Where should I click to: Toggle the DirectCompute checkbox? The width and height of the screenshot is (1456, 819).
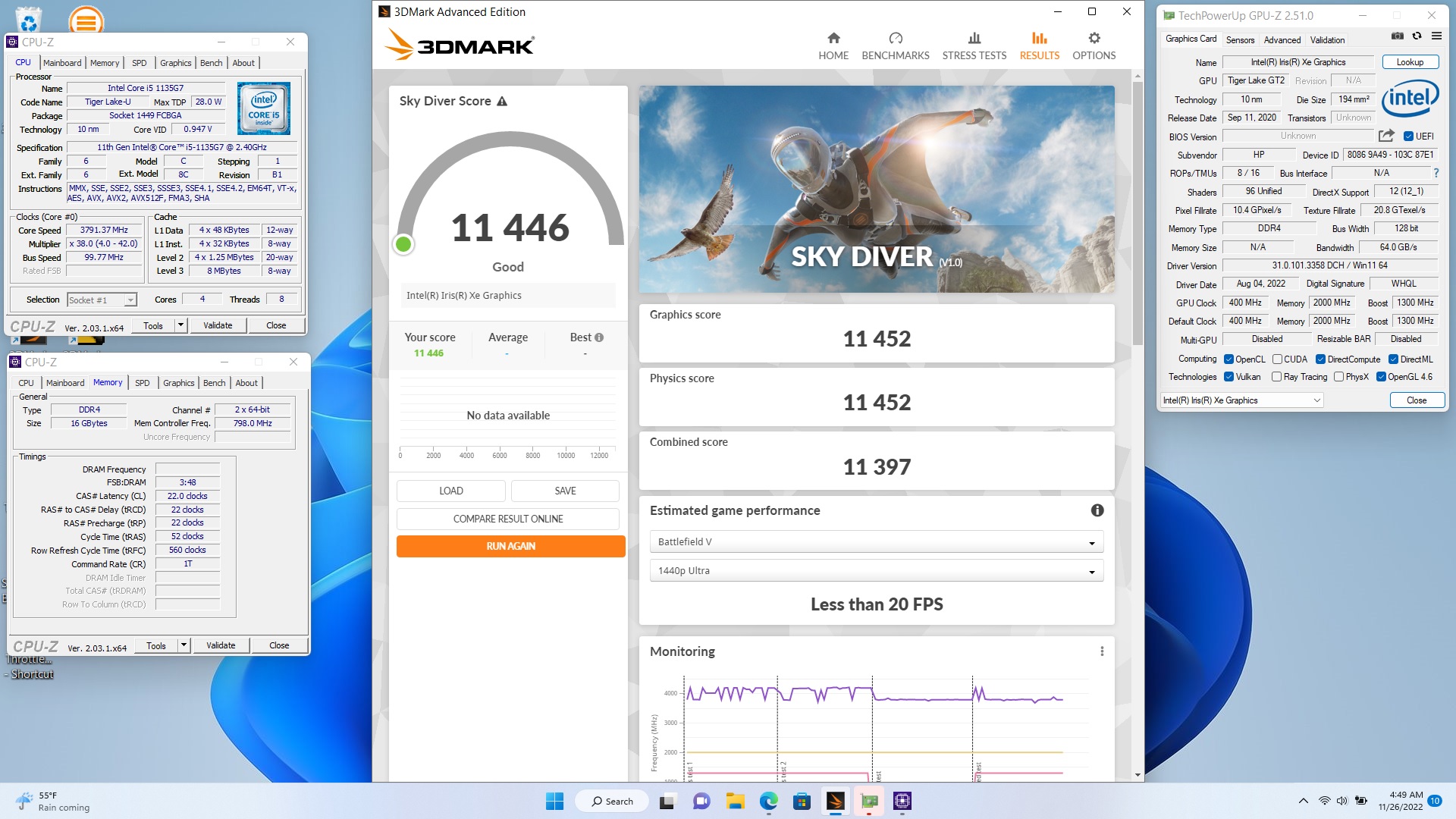pos(1320,359)
